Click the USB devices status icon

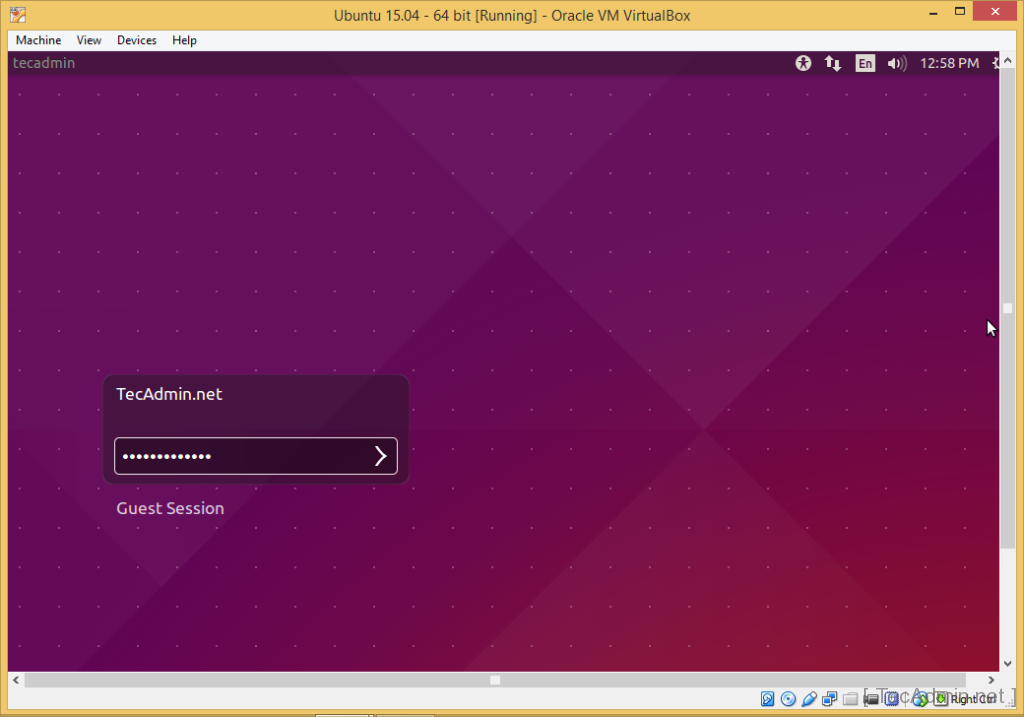pos(808,698)
